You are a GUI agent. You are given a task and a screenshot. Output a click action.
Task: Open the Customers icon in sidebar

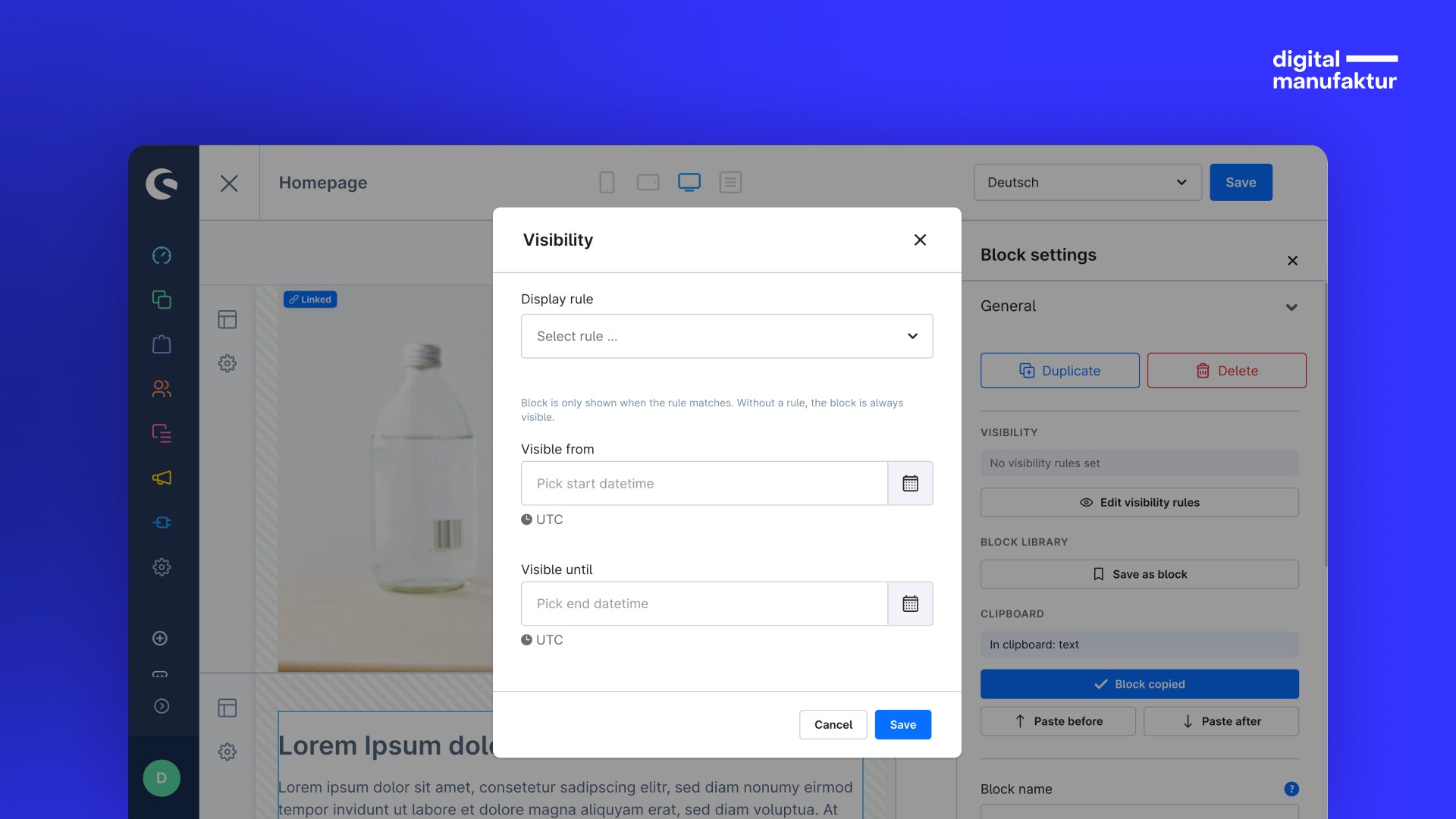[162, 389]
